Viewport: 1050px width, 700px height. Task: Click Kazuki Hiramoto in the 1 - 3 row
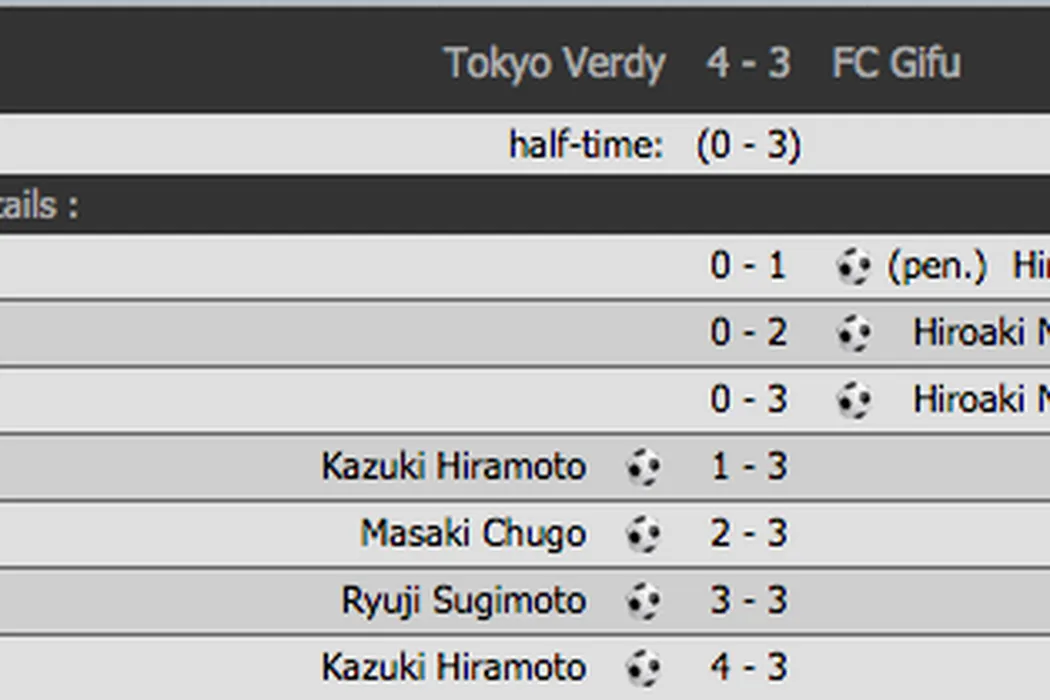[x=453, y=467]
